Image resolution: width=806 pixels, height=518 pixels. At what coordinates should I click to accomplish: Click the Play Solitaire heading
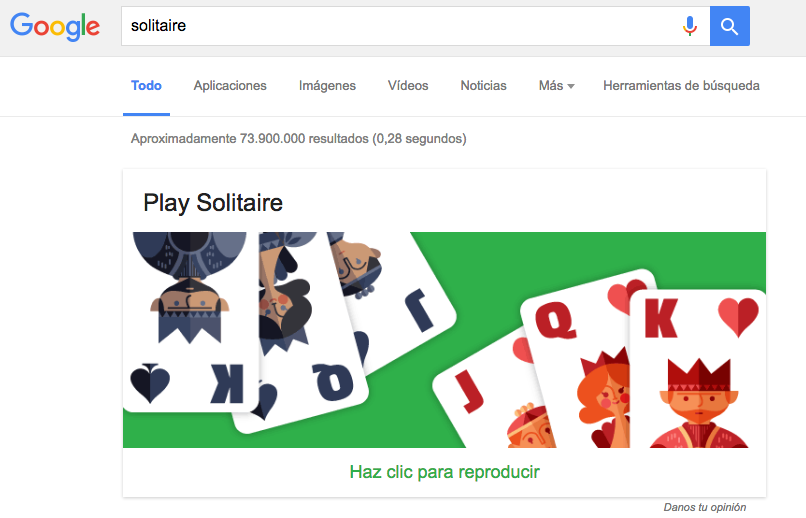(x=213, y=203)
